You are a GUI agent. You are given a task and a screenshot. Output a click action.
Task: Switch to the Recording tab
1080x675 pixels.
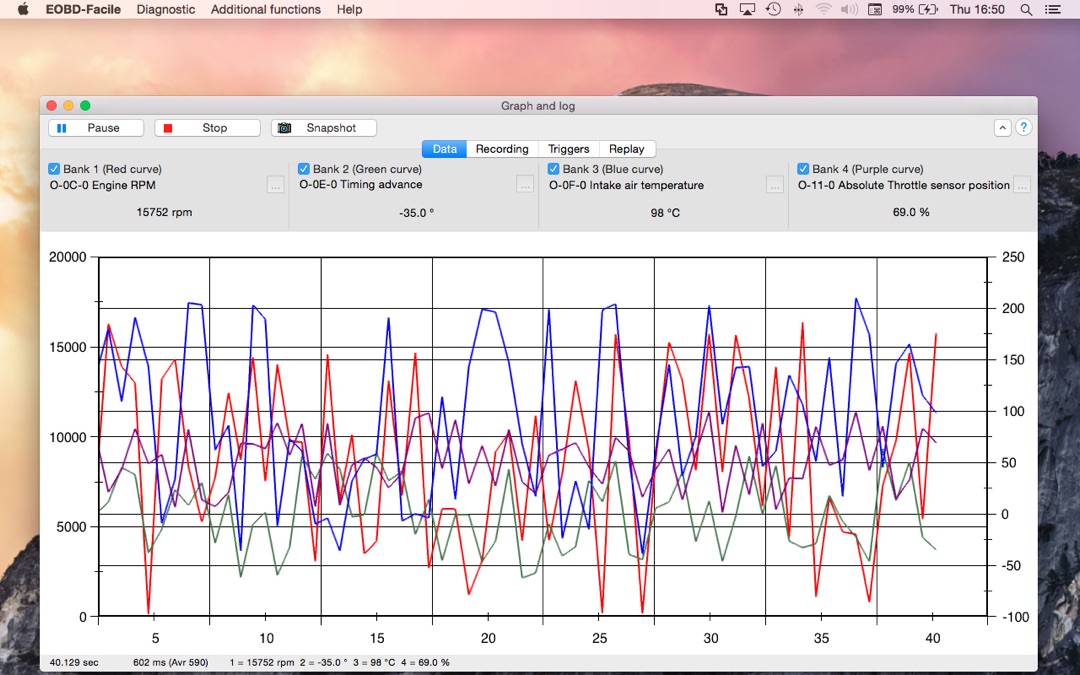pos(502,149)
